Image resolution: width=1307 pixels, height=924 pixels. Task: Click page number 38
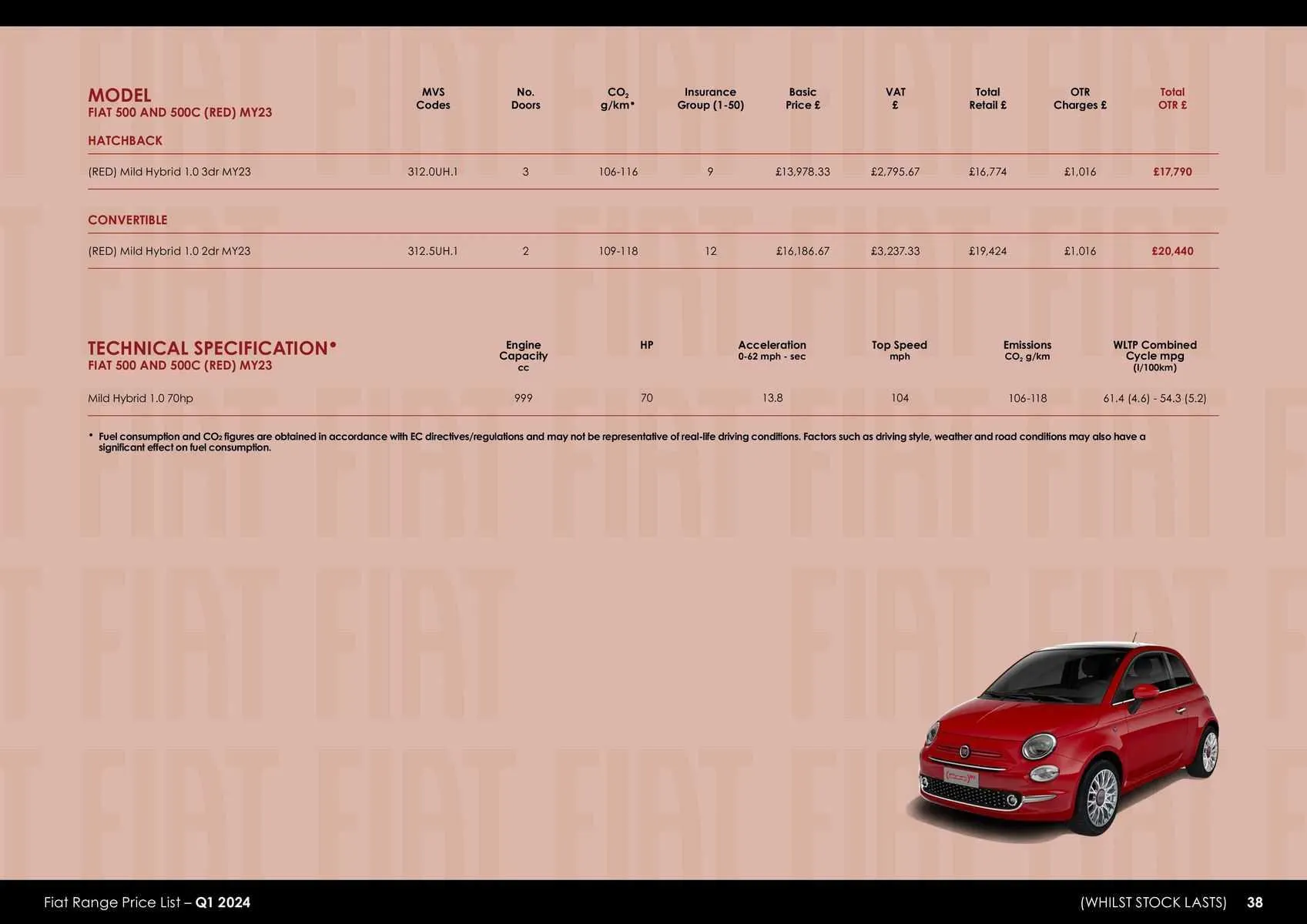click(1258, 902)
